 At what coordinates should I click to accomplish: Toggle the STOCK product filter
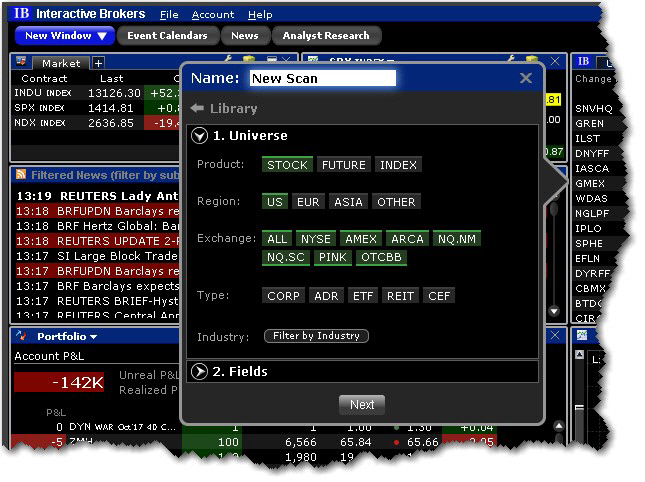(x=287, y=165)
